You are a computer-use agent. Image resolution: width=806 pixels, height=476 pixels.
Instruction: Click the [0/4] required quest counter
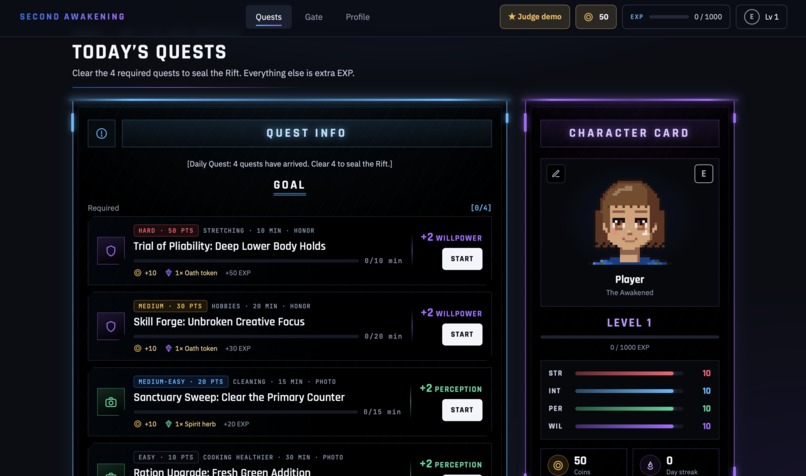(x=481, y=208)
